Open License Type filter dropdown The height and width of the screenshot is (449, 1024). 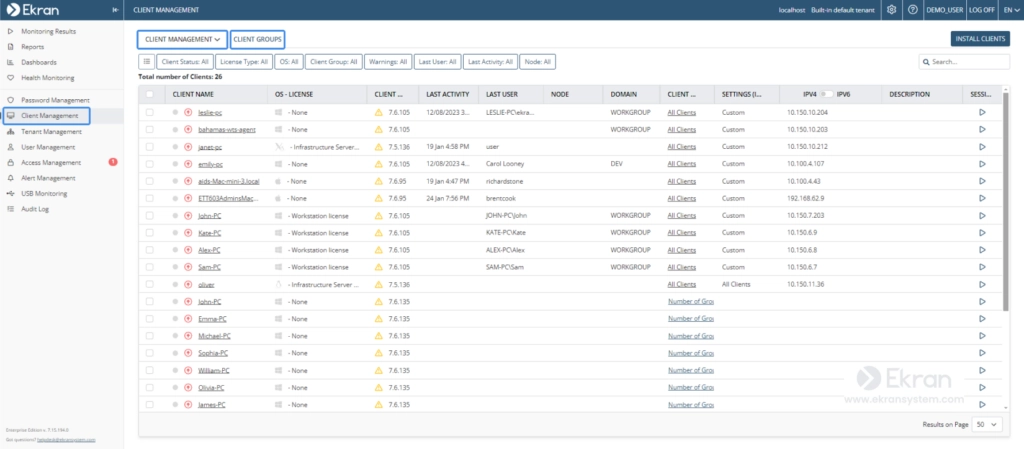tap(244, 61)
